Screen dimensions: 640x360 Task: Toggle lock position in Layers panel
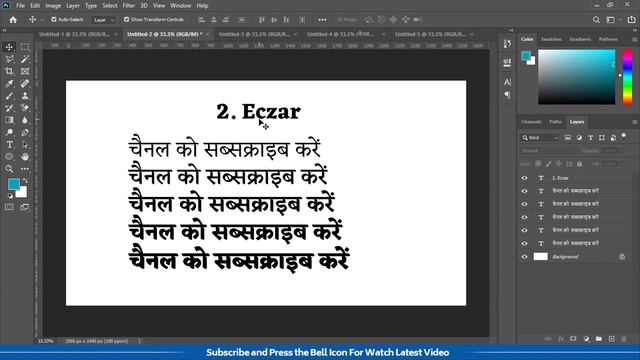tap(559, 164)
